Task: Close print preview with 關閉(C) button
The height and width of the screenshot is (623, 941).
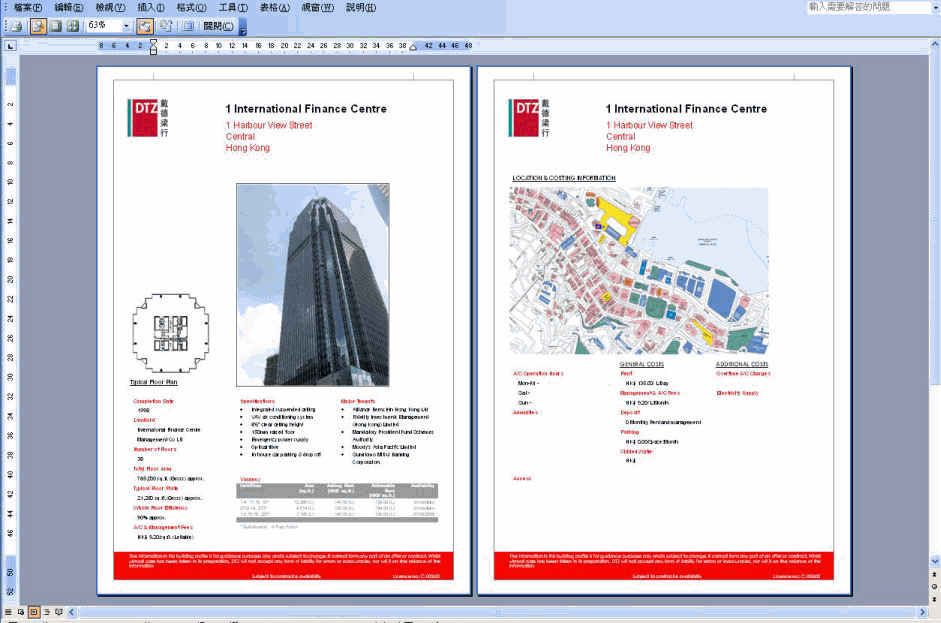Action: point(218,26)
